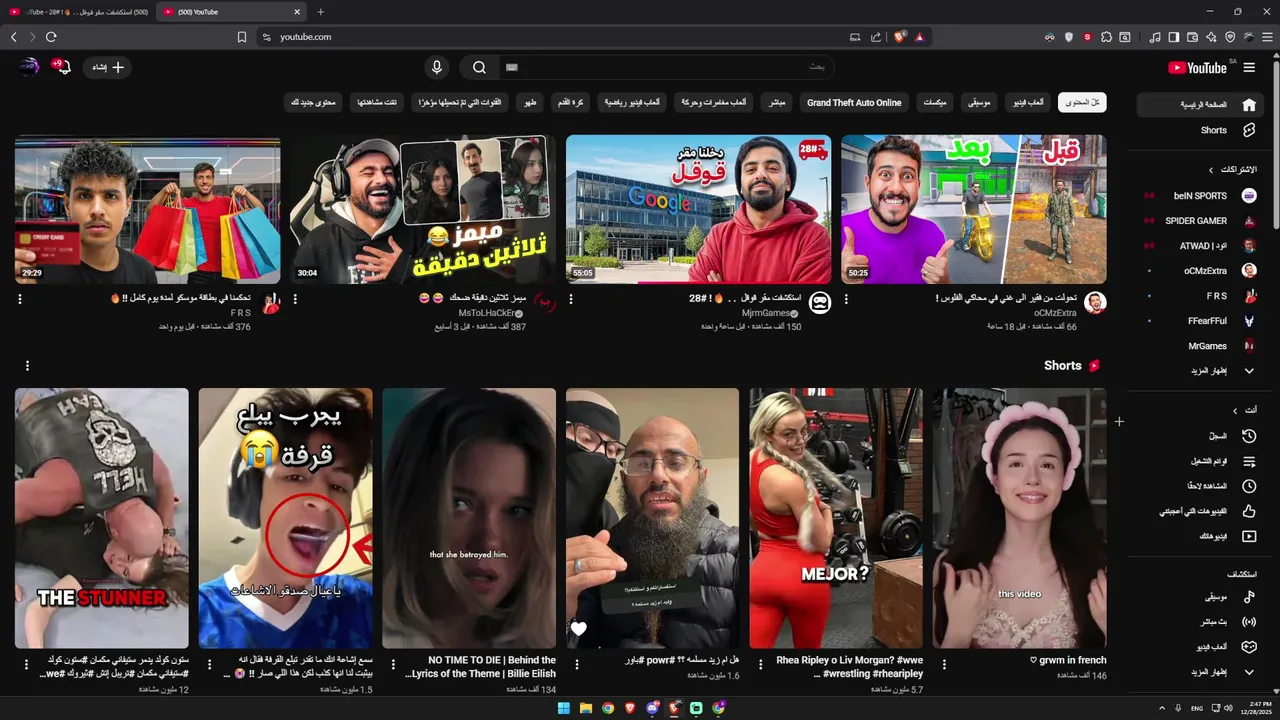Viewport: 1280px width, 720px height.
Task: Switch to the first browser tab
Action: pos(78,12)
